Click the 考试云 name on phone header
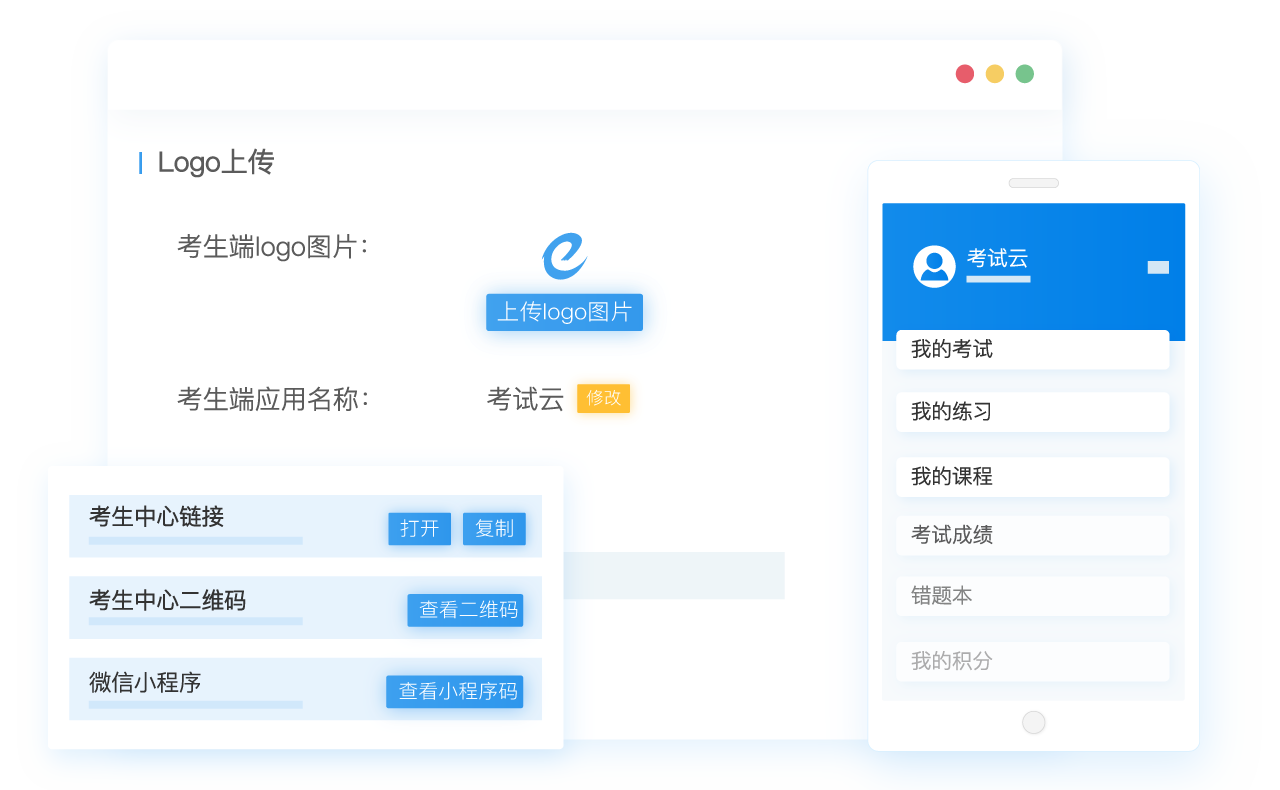 (x=997, y=259)
